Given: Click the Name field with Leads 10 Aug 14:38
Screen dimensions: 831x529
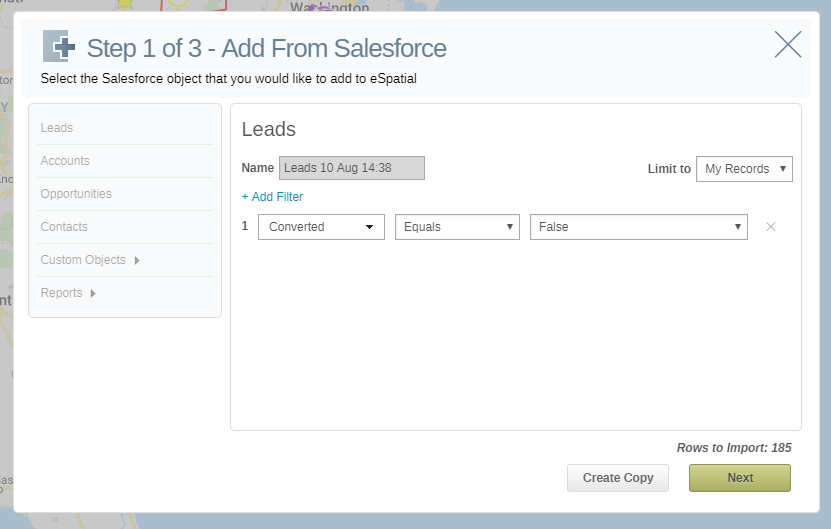Looking at the screenshot, I should 352,168.
